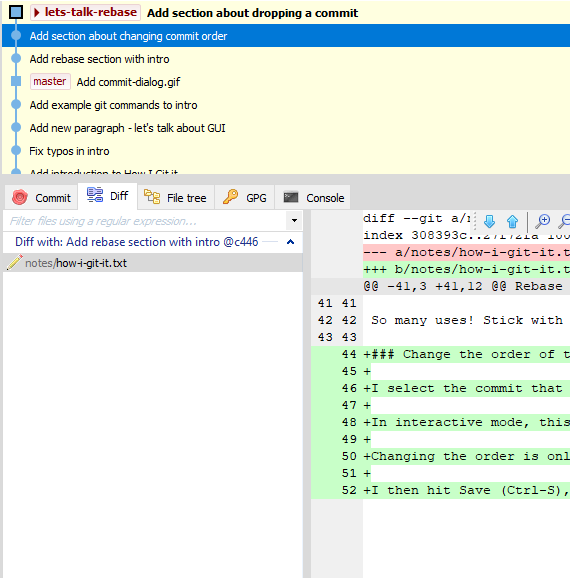Click the red Commit tab icon

point(20,197)
